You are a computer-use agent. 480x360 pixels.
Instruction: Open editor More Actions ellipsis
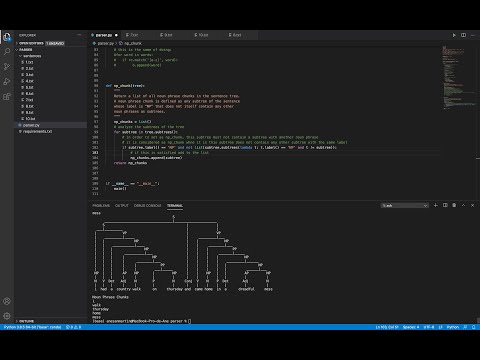[x=473, y=35]
